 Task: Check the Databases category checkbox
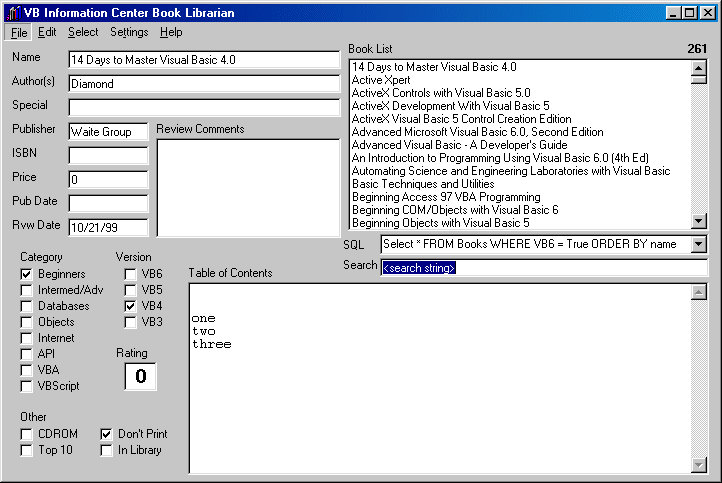tap(26, 306)
